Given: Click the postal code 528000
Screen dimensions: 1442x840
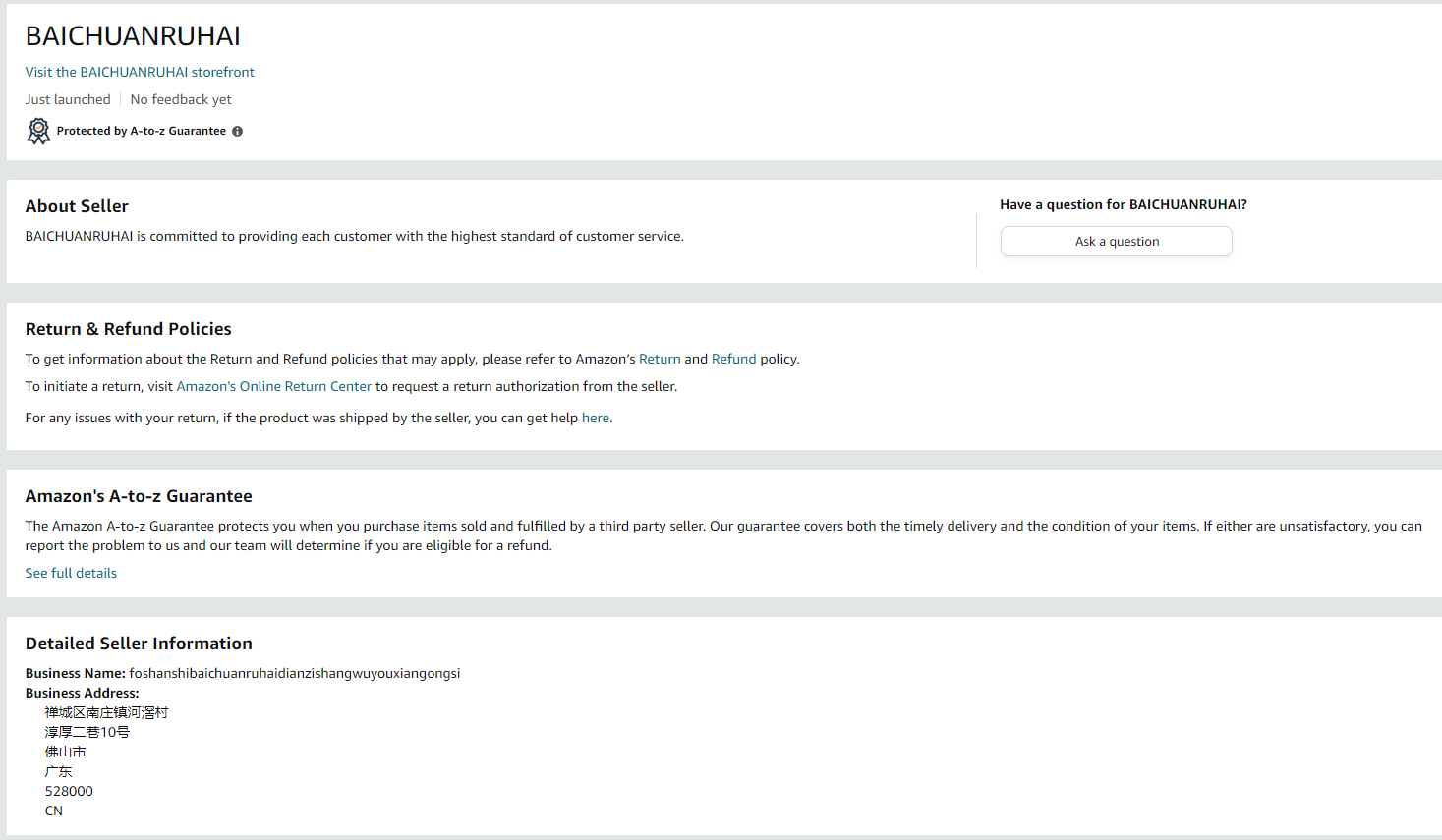Looking at the screenshot, I should (x=69, y=791).
